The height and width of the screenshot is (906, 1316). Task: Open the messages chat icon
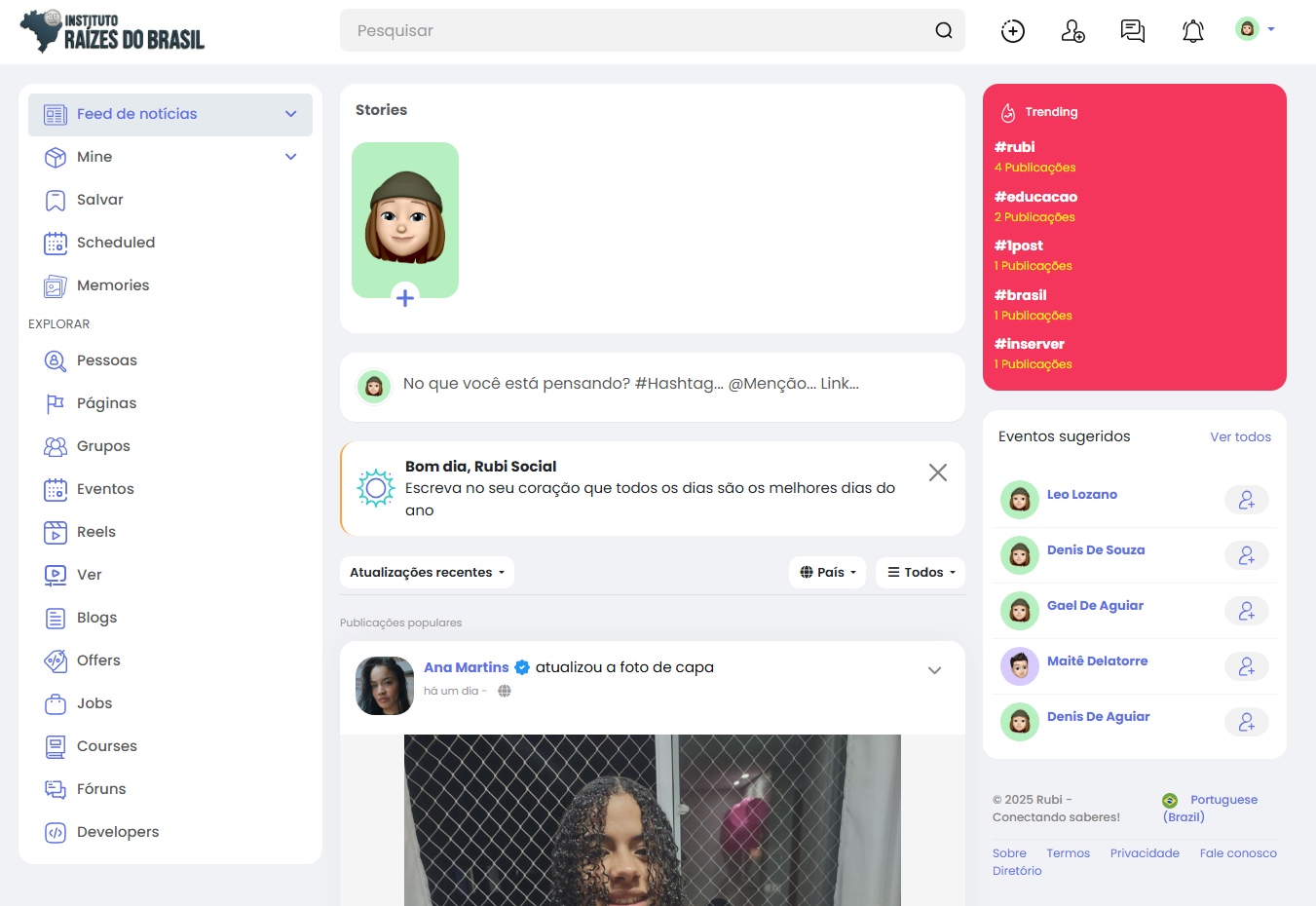point(1132,31)
